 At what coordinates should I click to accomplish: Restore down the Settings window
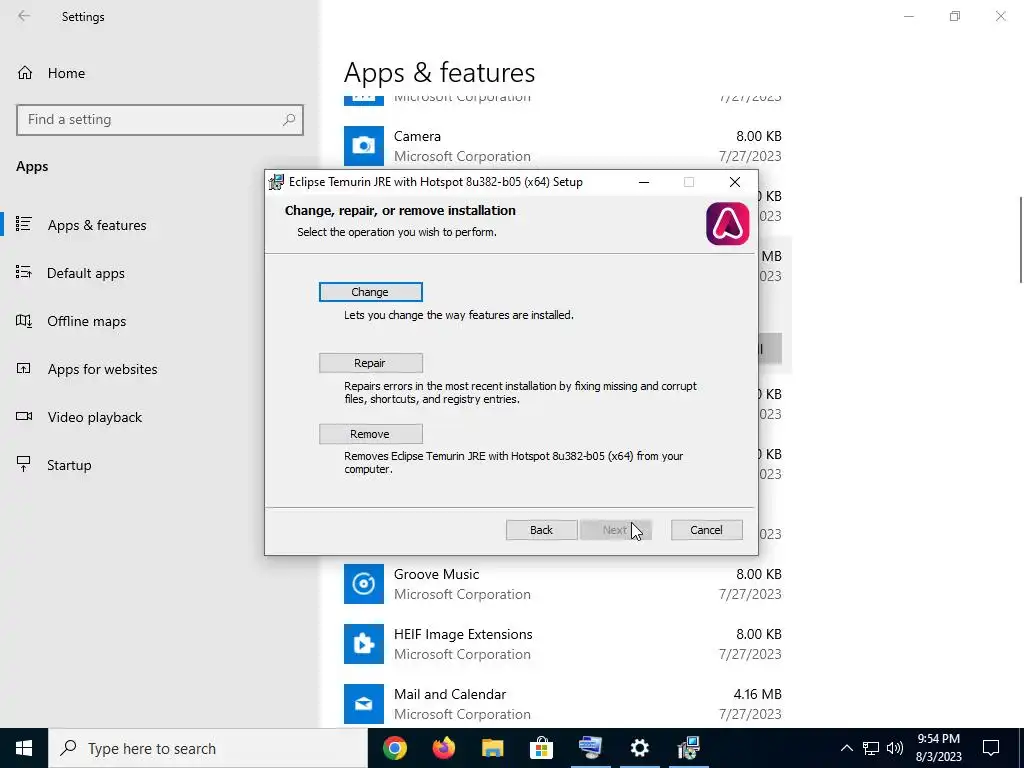tap(955, 16)
